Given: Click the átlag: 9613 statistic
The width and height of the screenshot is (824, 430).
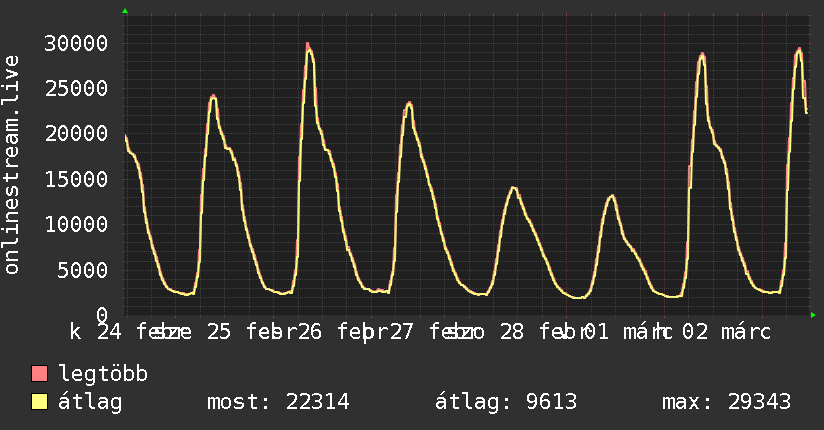Looking at the screenshot, I should click(x=506, y=402).
